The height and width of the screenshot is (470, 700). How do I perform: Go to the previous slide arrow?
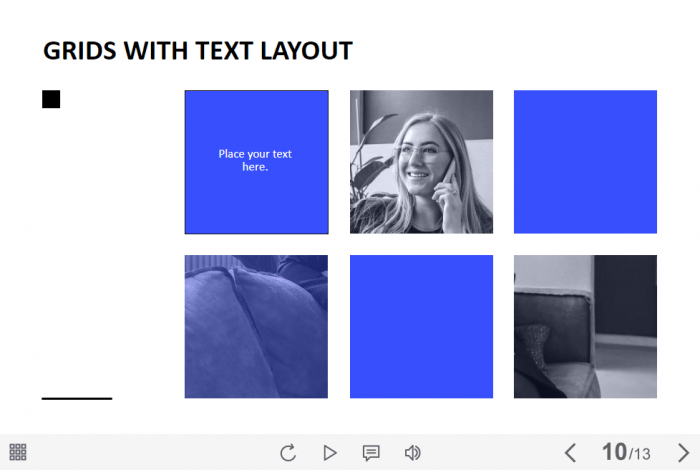(570, 453)
